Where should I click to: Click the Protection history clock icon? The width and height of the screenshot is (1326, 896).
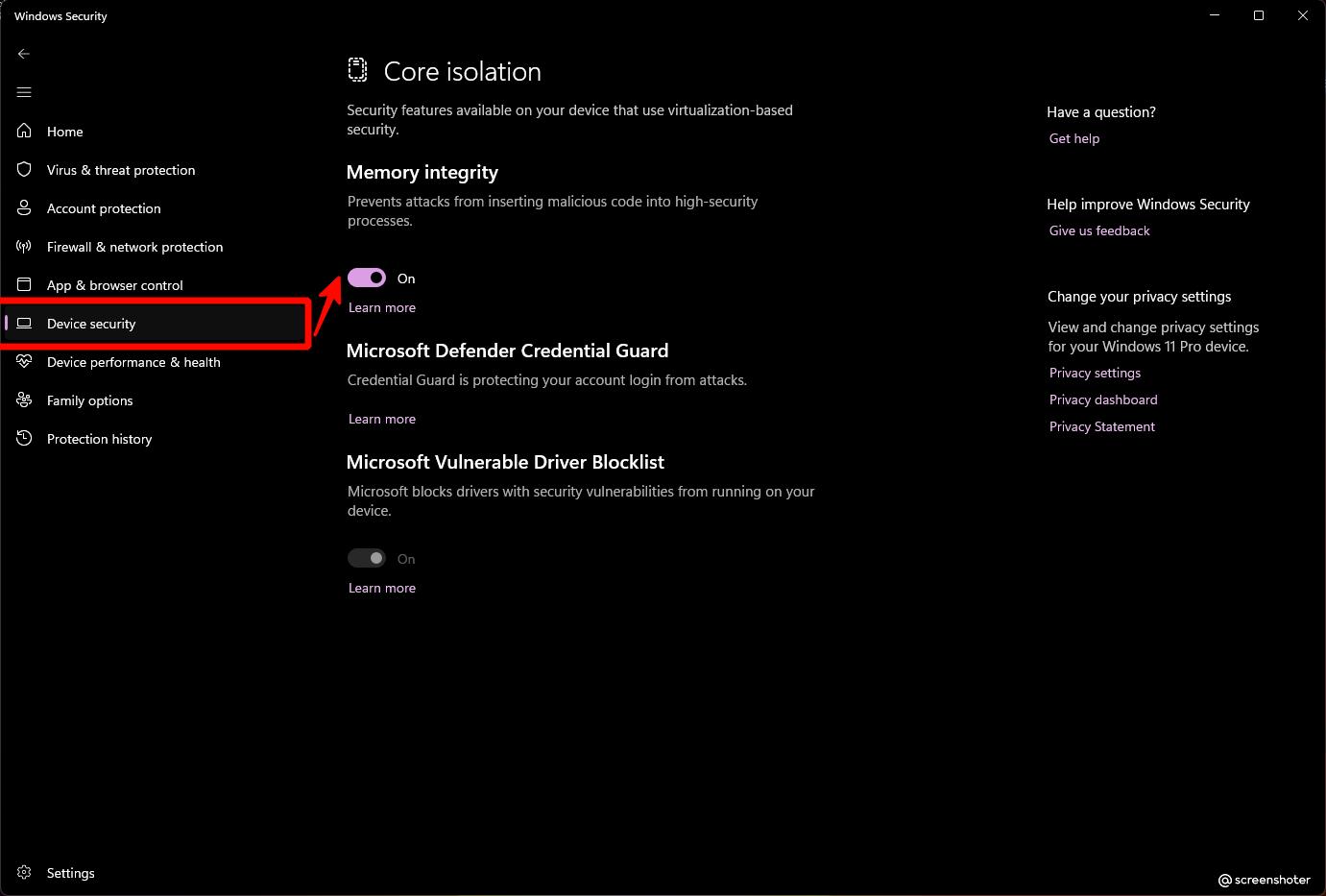pos(25,438)
